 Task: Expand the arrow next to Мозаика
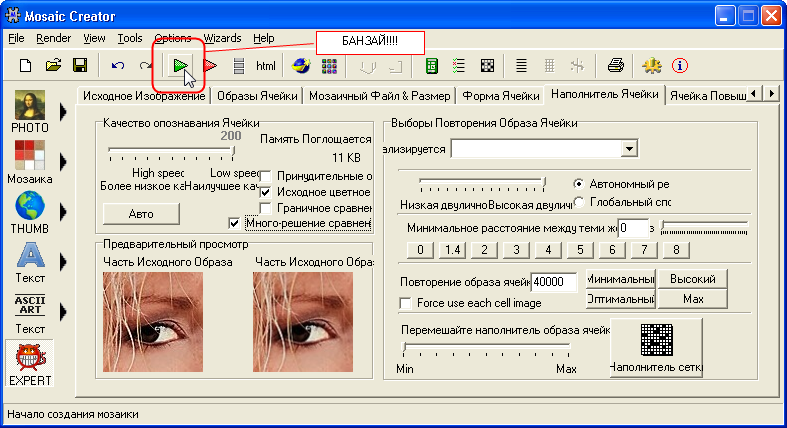point(63,162)
